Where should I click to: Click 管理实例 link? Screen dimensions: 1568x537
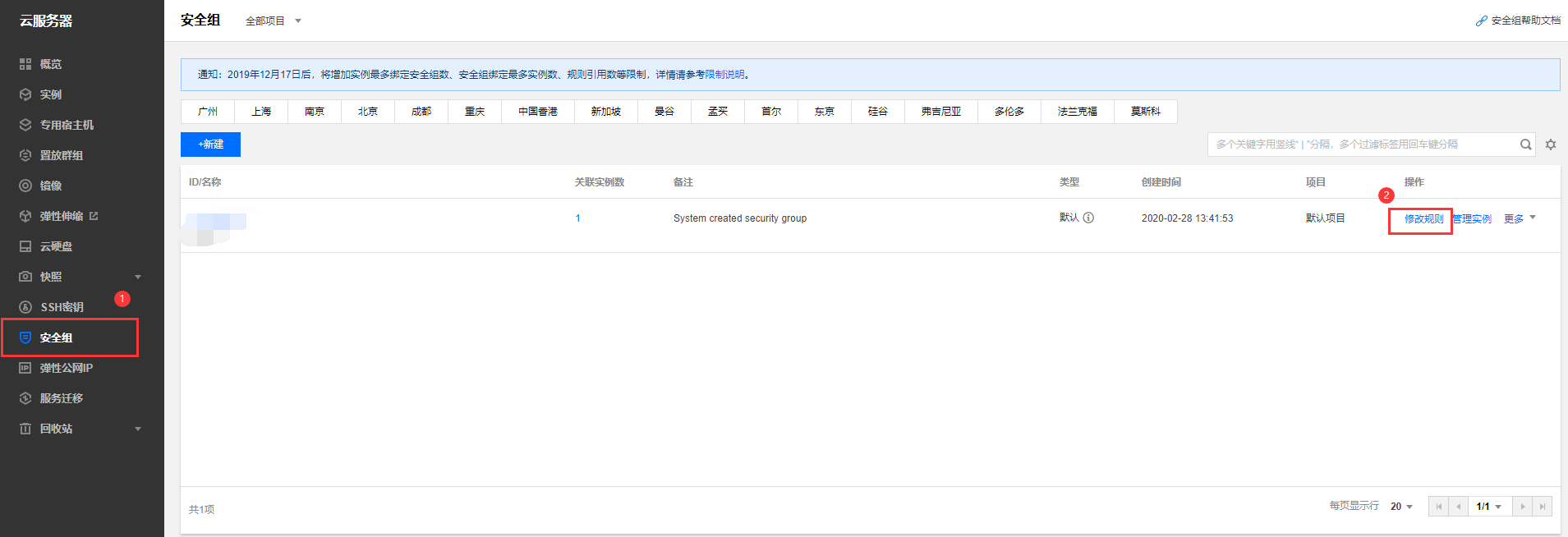pos(1472,219)
